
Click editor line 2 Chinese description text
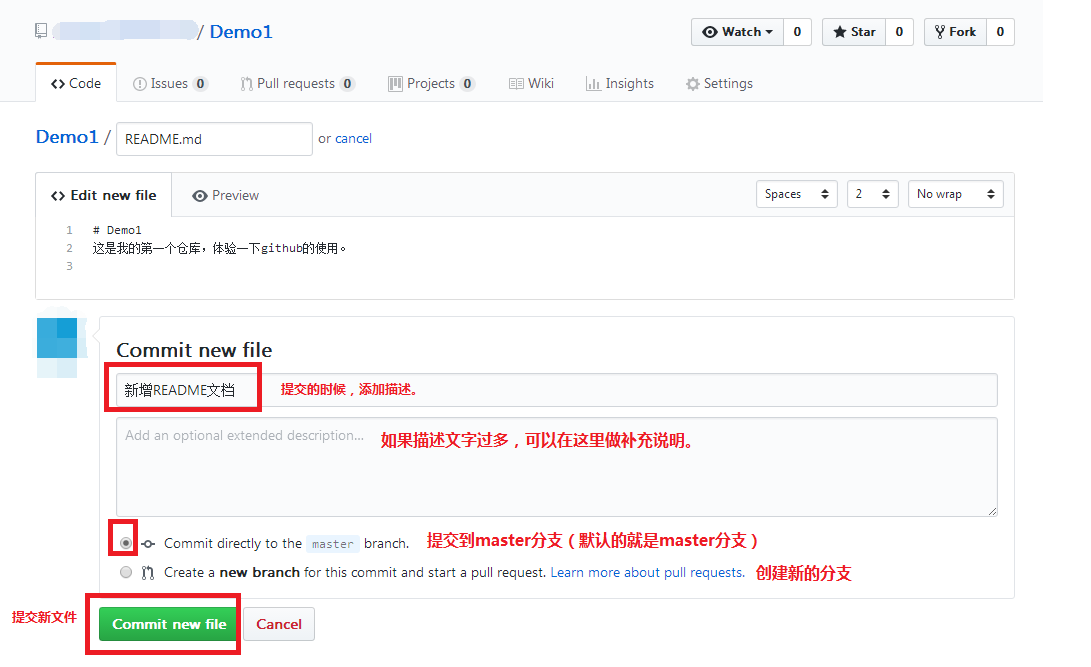pyautogui.click(x=219, y=248)
